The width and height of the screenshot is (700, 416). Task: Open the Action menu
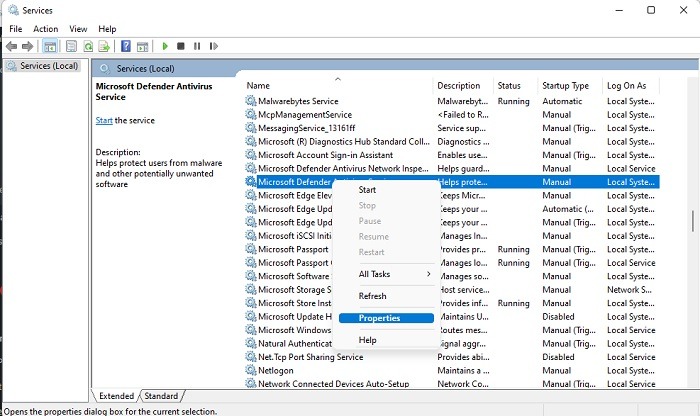click(x=46, y=29)
